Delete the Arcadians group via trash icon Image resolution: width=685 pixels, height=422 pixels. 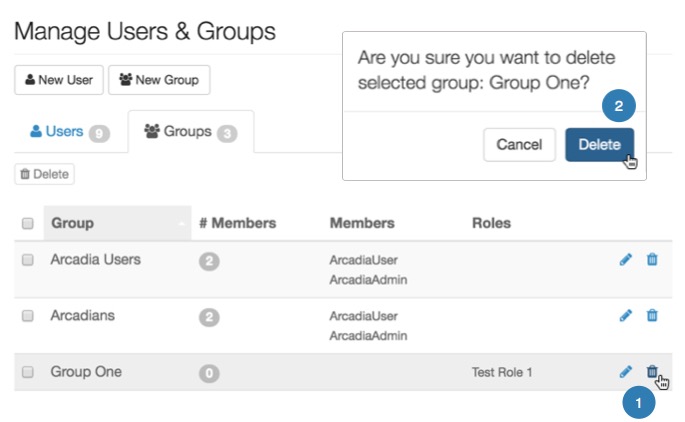click(x=652, y=316)
